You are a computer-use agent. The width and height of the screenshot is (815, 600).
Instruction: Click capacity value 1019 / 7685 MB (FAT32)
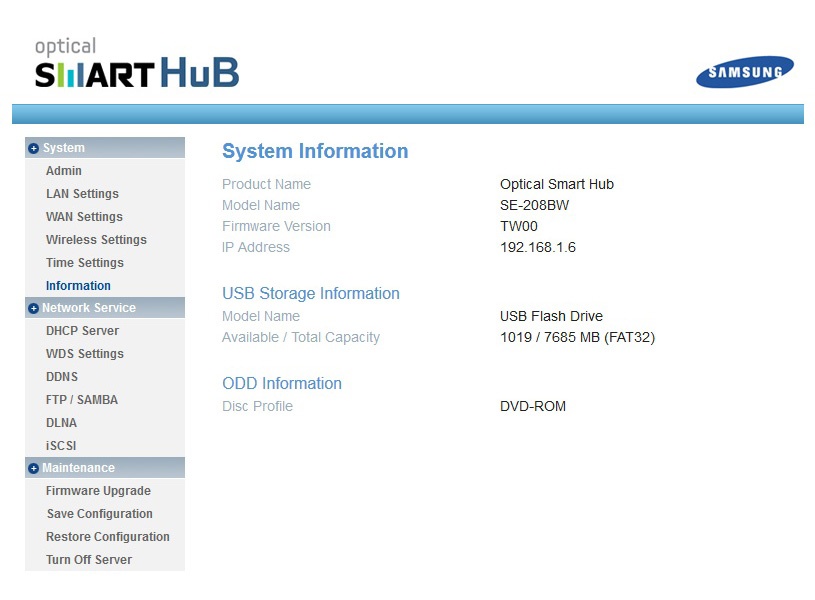tap(577, 337)
